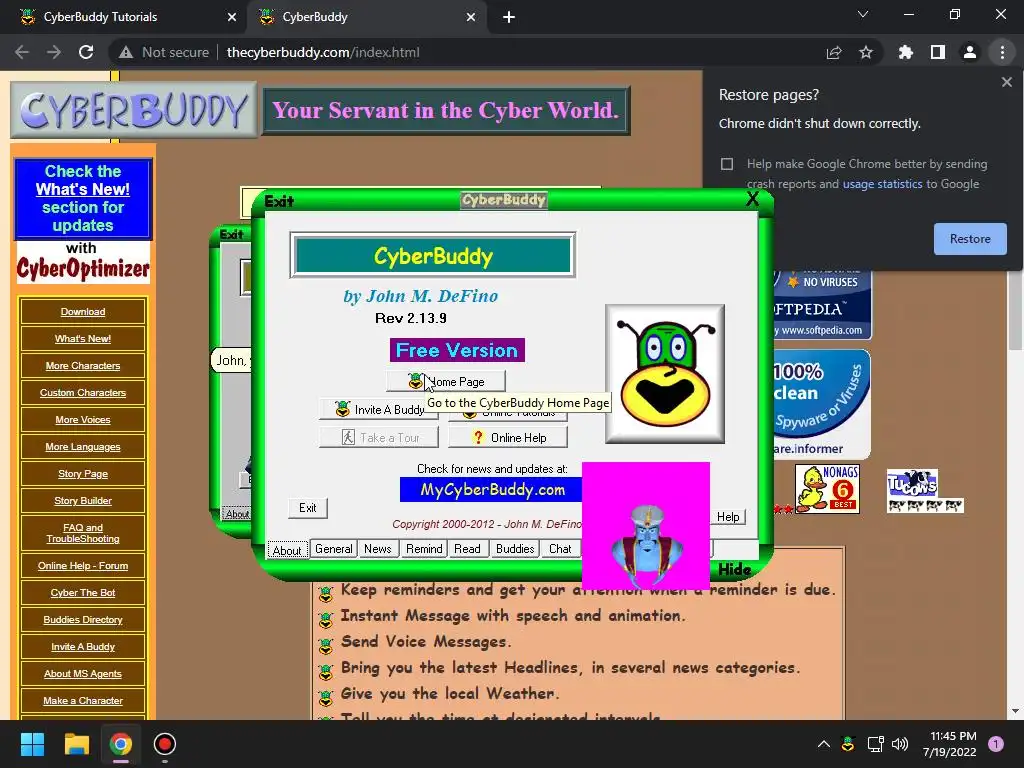This screenshot has width=1024, height=768.
Task: Select the About tab in the front dialog
Action: [x=287, y=550]
